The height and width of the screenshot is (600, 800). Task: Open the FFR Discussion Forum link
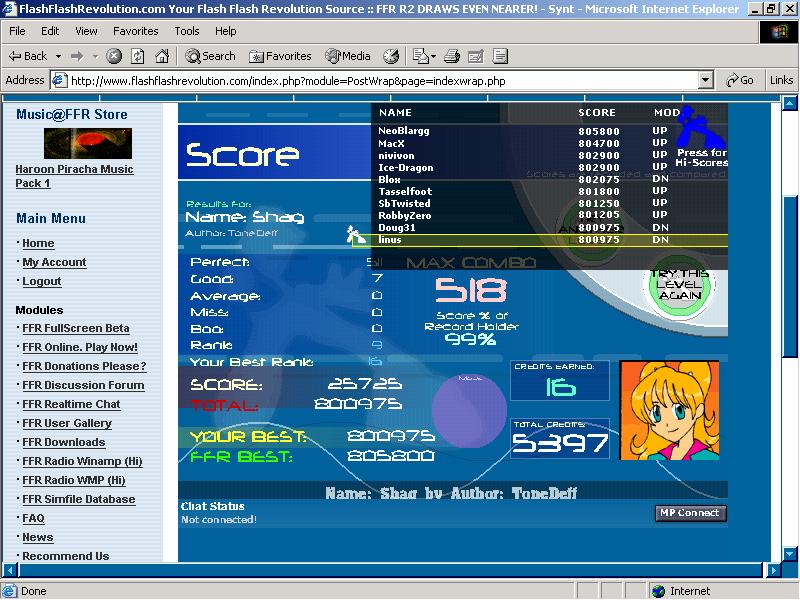click(x=83, y=385)
